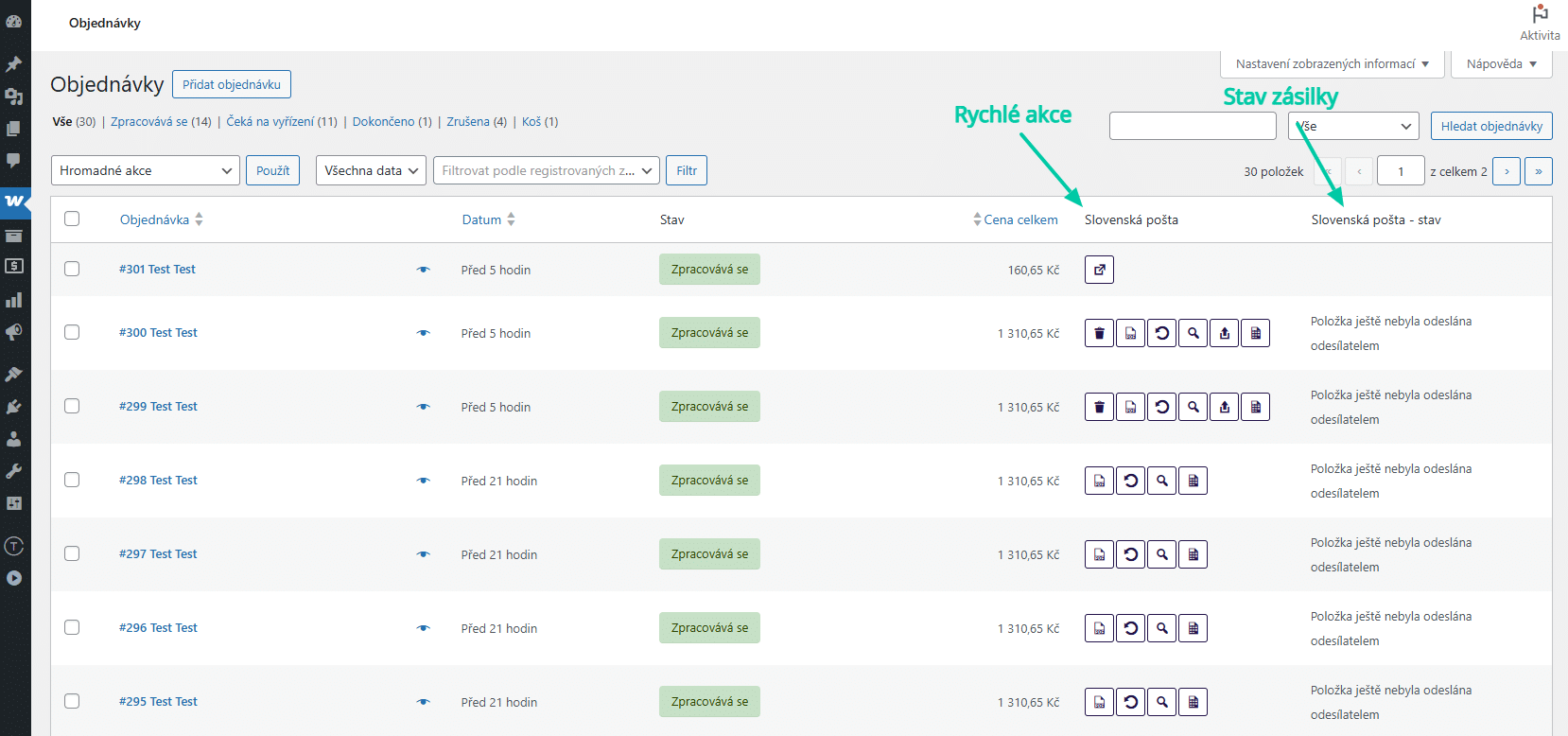Delete shipment with trash icon for order #299

[x=1099, y=407]
